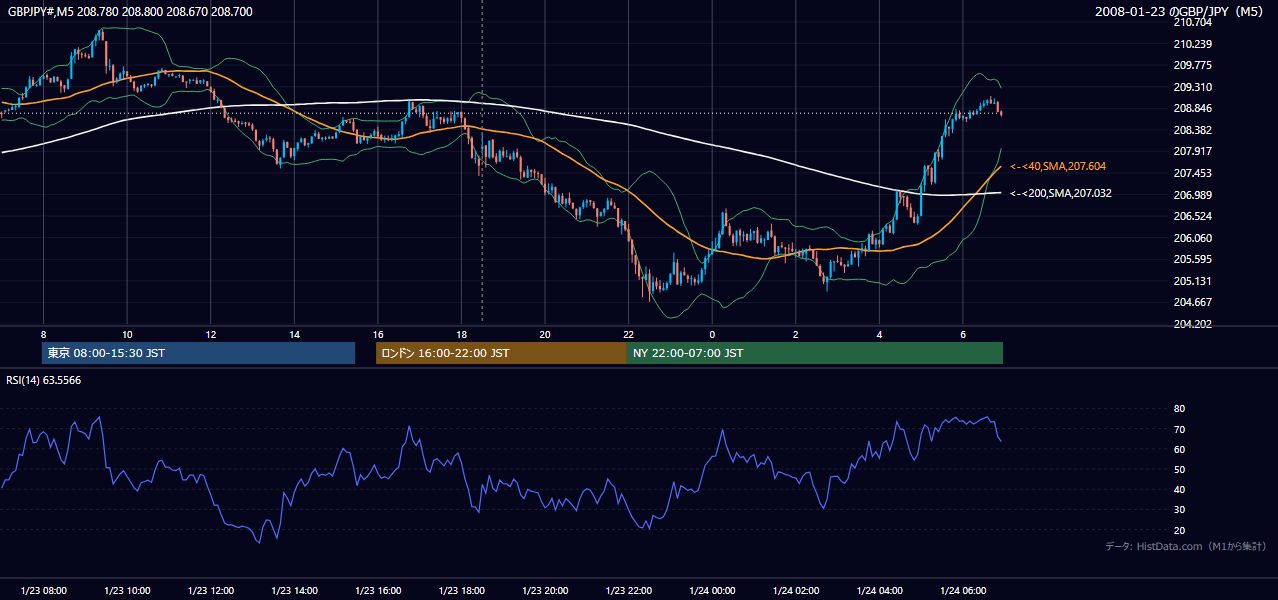Click RSI scale value 50
The width and height of the screenshot is (1278, 600).
click(x=1179, y=469)
